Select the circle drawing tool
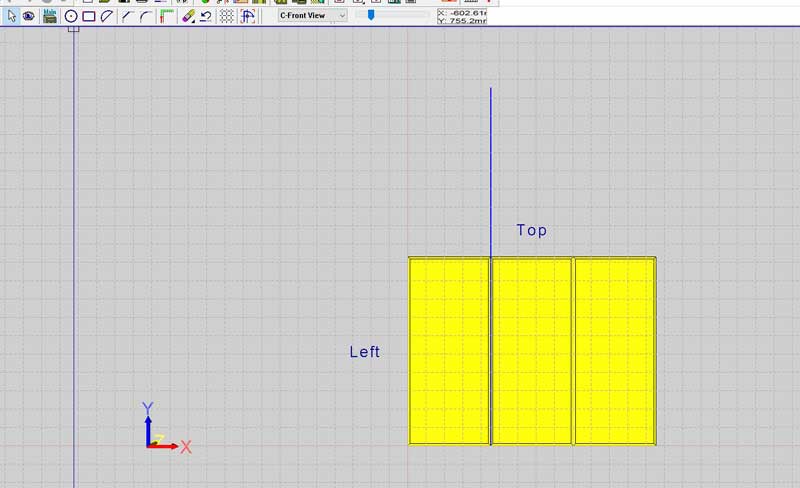The image size is (800, 488). [x=71, y=16]
